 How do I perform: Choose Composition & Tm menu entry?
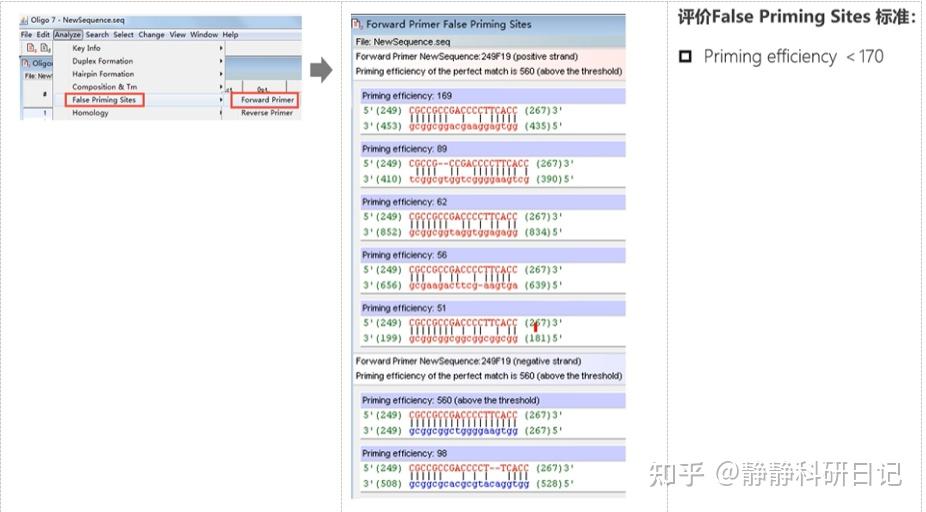pyautogui.click(x=105, y=87)
